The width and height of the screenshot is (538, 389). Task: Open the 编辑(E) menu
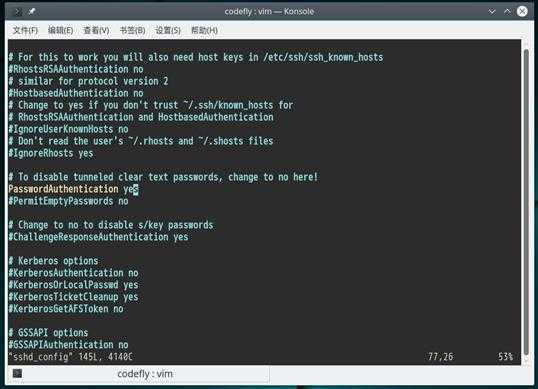[60, 30]
